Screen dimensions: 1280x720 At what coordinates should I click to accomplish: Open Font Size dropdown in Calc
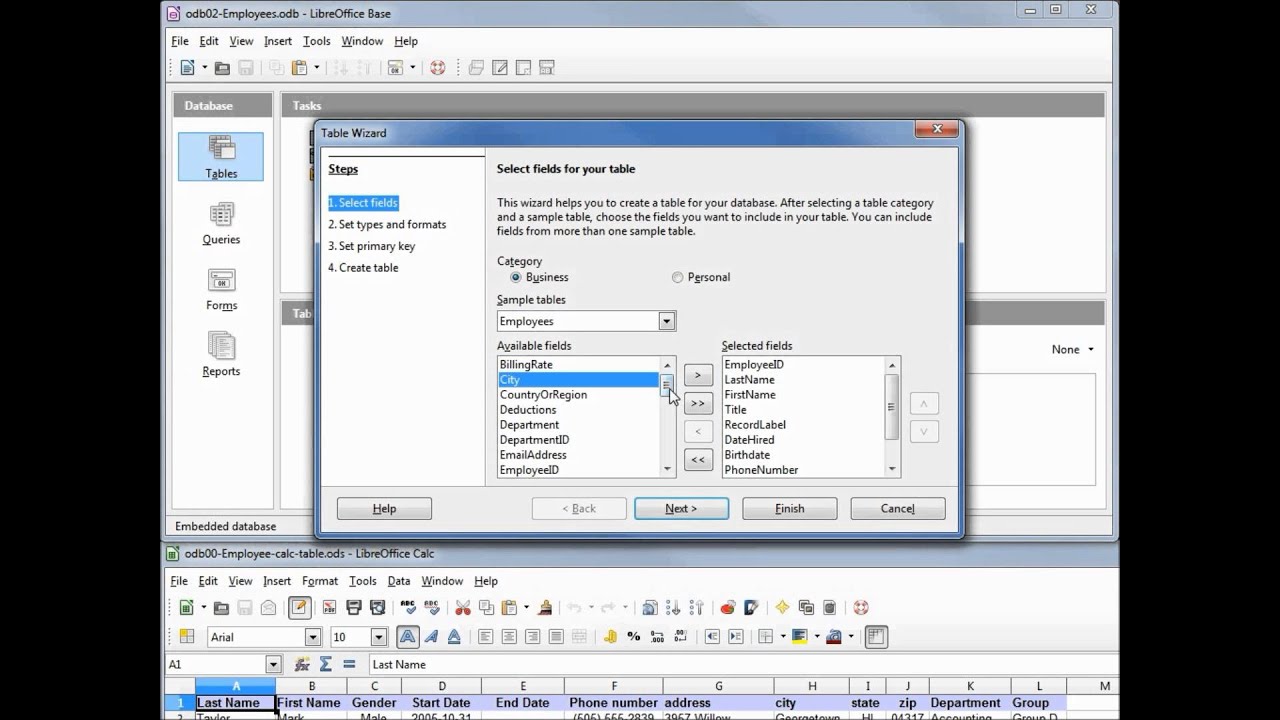coord(379,637)
